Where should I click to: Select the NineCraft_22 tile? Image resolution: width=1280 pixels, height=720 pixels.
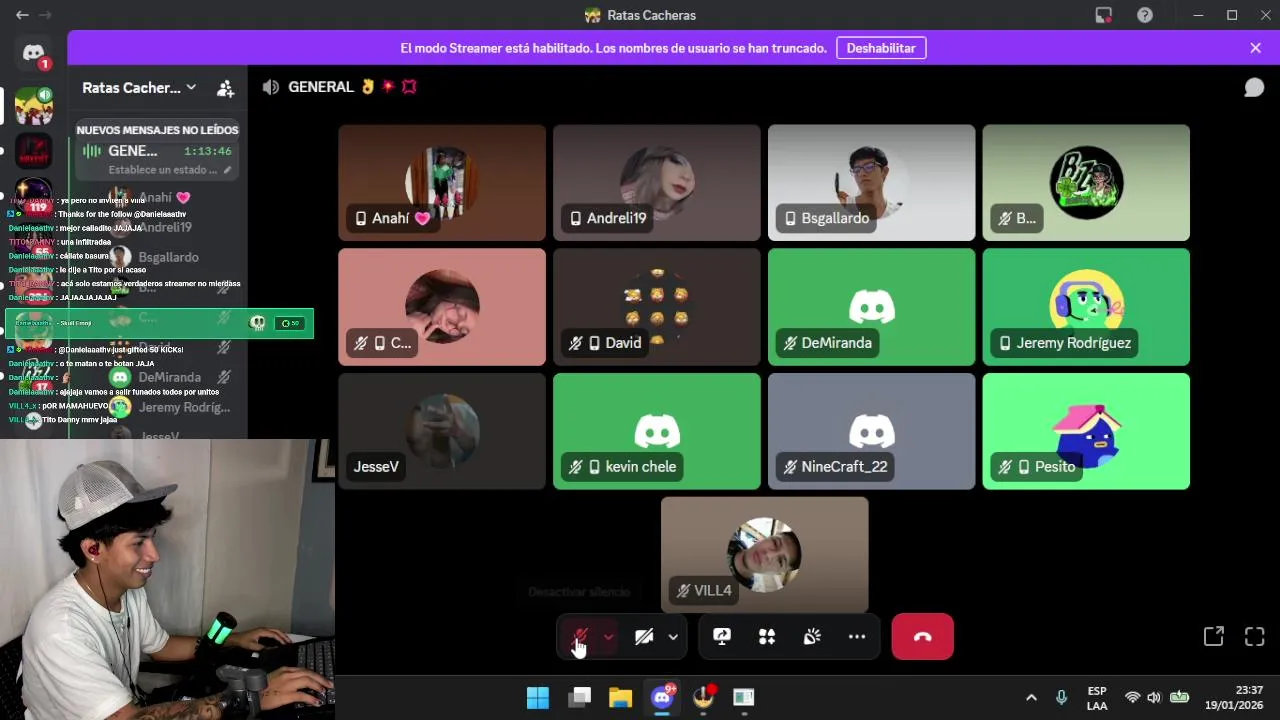click(871, 431)
